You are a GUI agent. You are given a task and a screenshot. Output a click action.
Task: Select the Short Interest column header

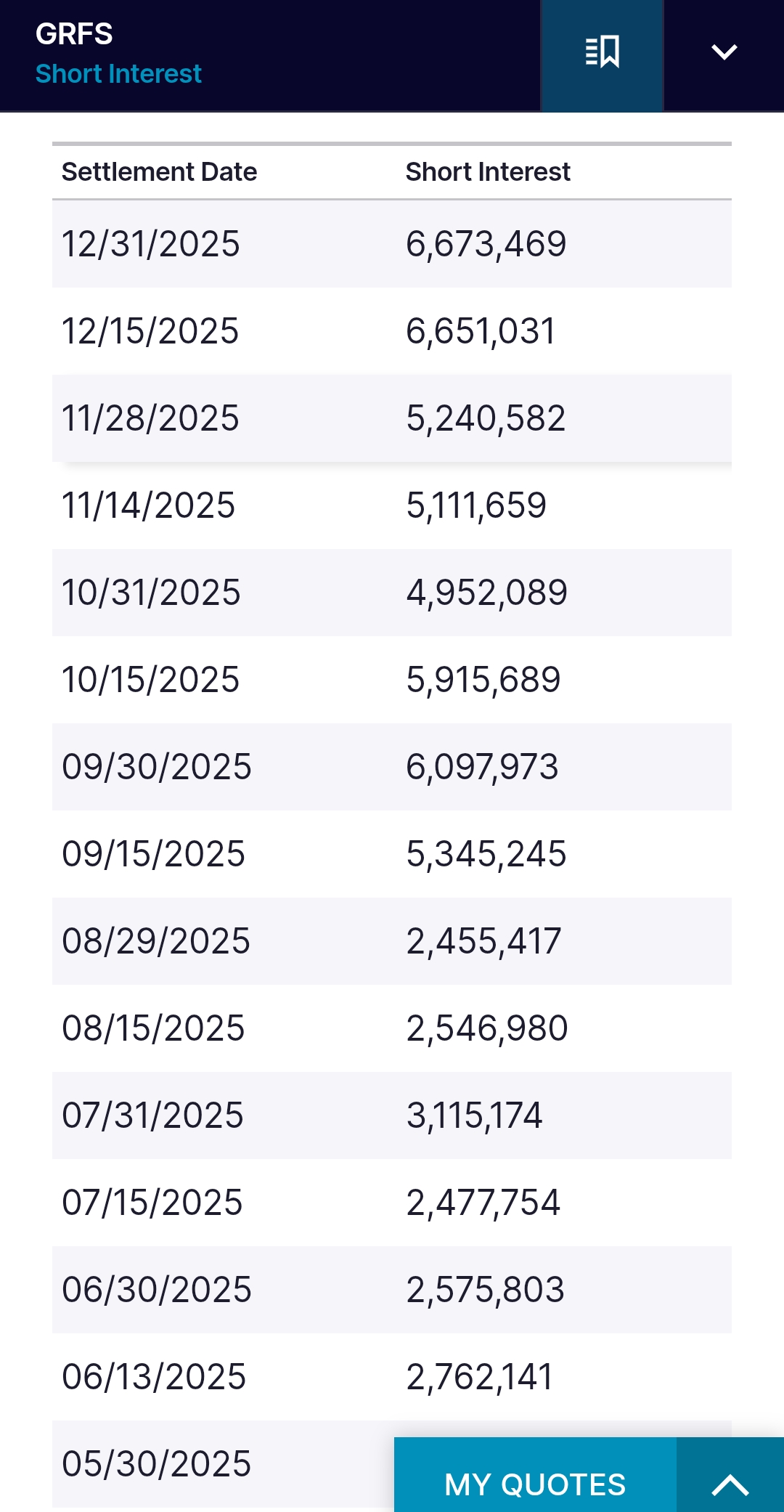(x=487, y=172)
